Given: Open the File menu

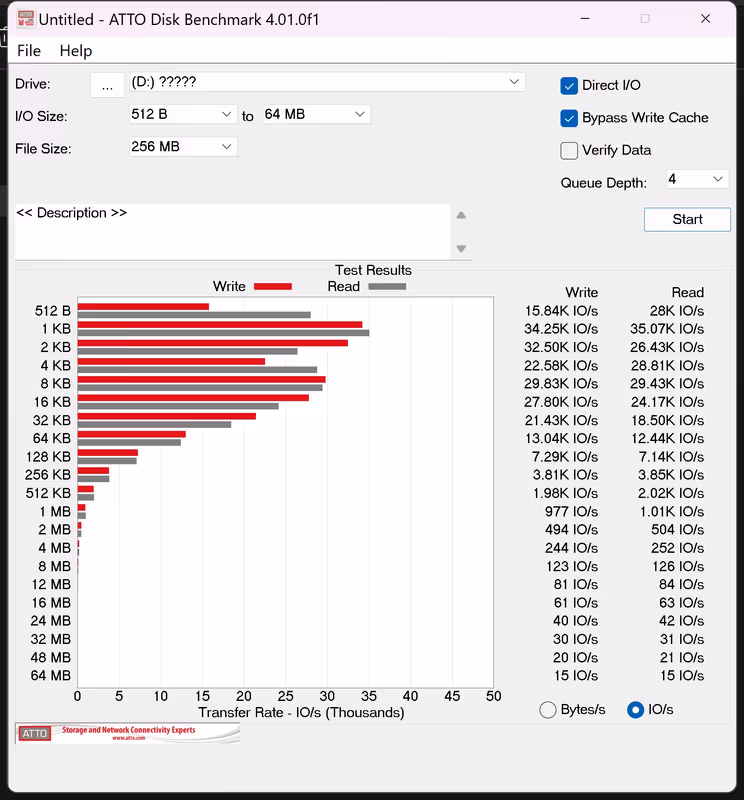Looking at the screenshot, I should 29,51.
